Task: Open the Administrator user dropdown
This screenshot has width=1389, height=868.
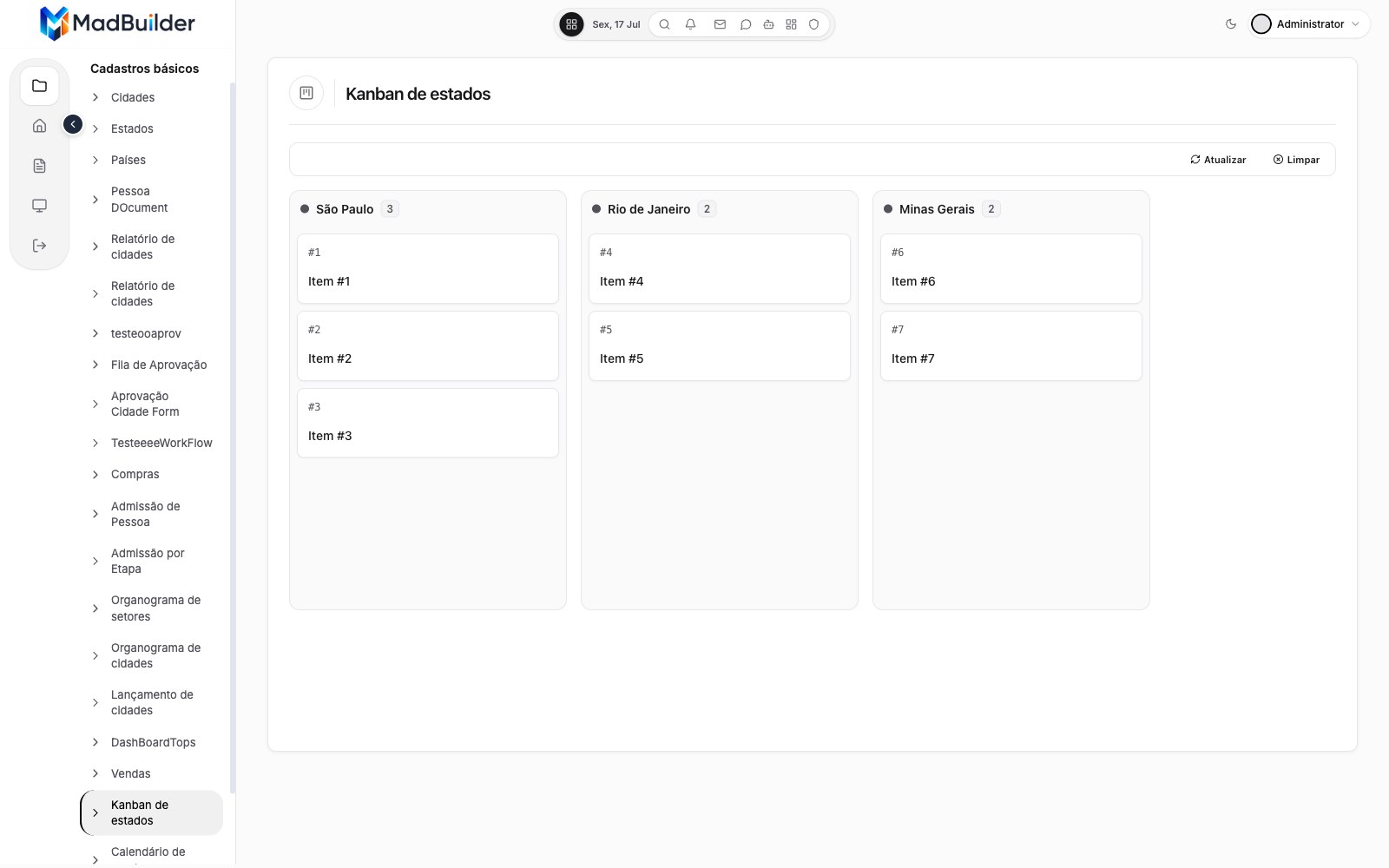Action: pos(1309,24)
